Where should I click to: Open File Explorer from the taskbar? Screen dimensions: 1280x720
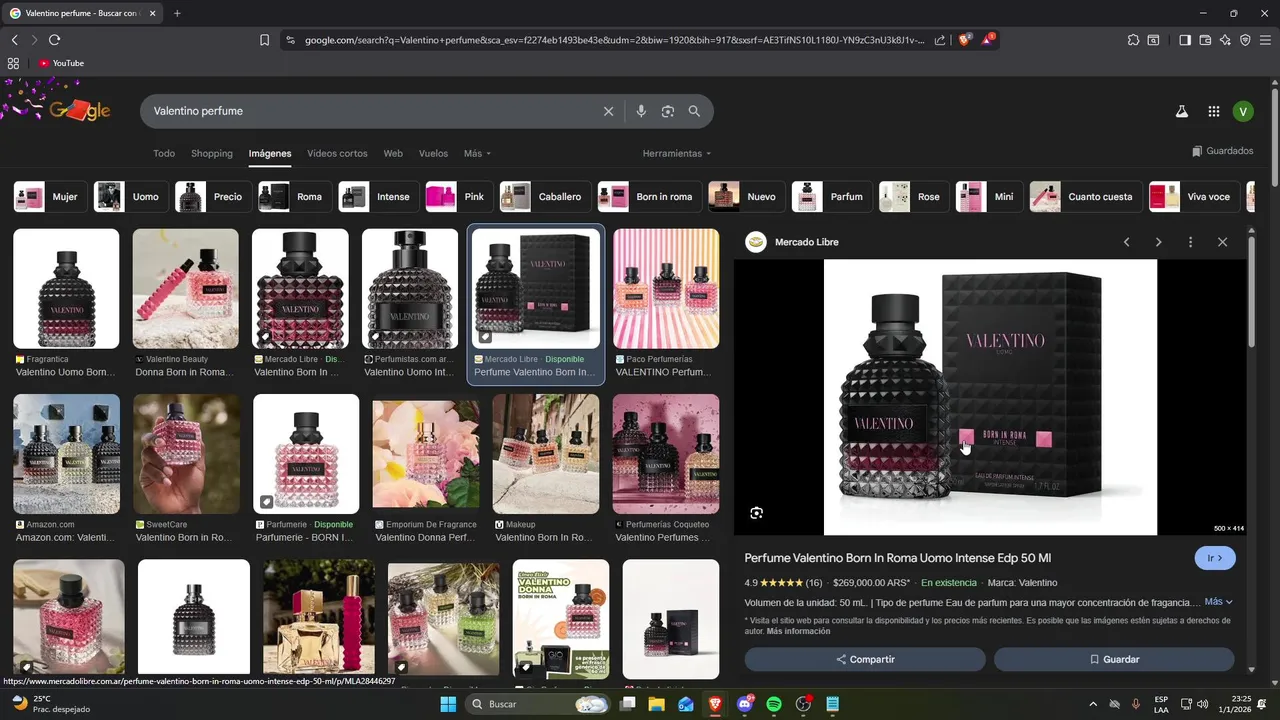click(656, 704)
